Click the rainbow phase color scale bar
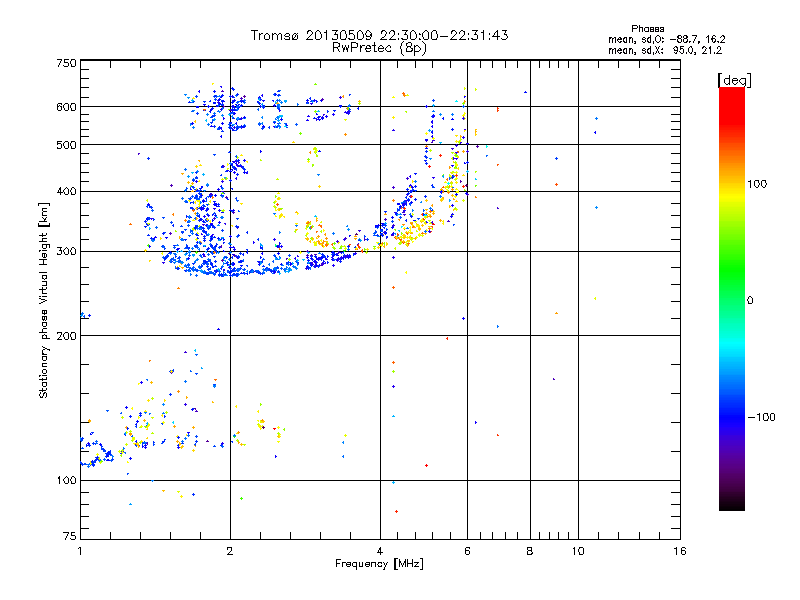800x600 pixels. point(732,299)
